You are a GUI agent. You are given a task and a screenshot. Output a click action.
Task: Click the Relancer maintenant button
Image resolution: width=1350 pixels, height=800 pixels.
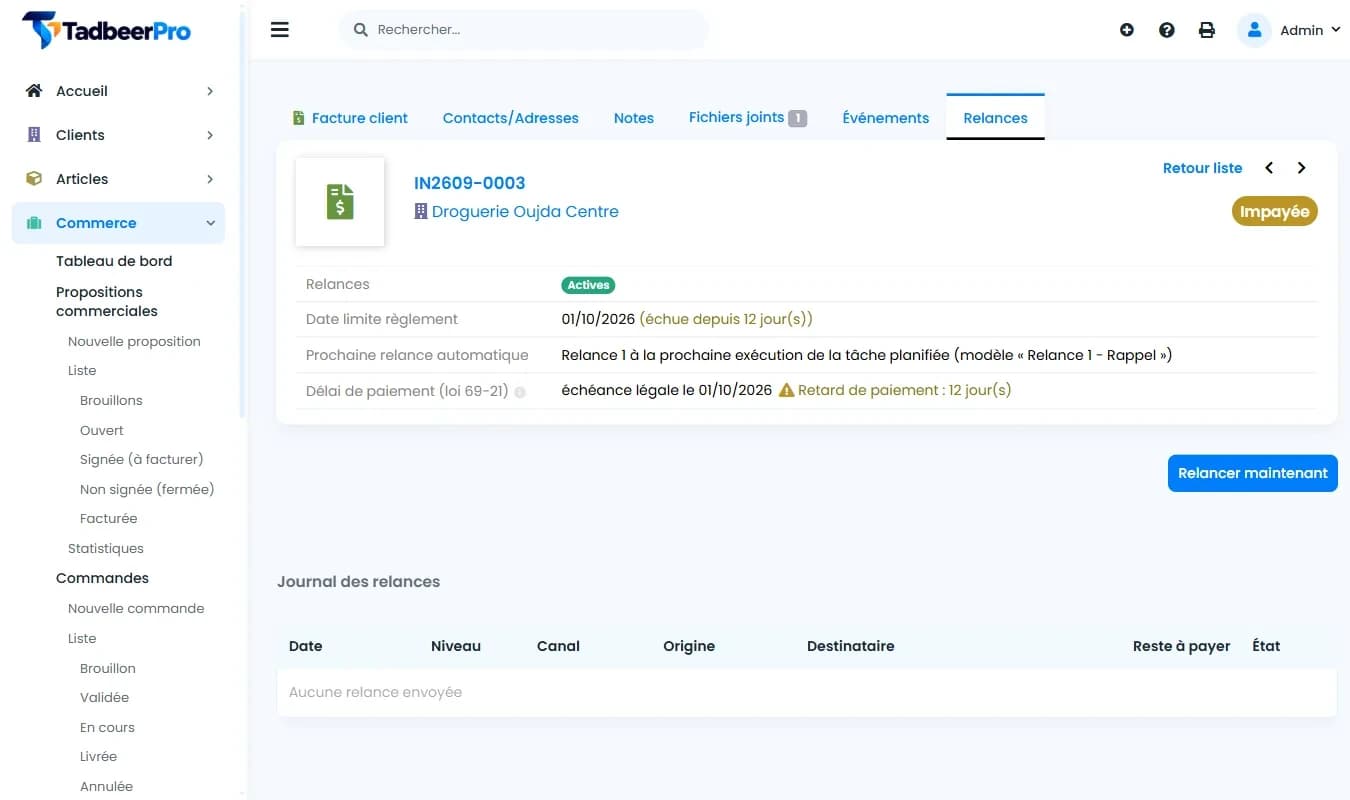pyautogui.click(x=1253, y=473)
